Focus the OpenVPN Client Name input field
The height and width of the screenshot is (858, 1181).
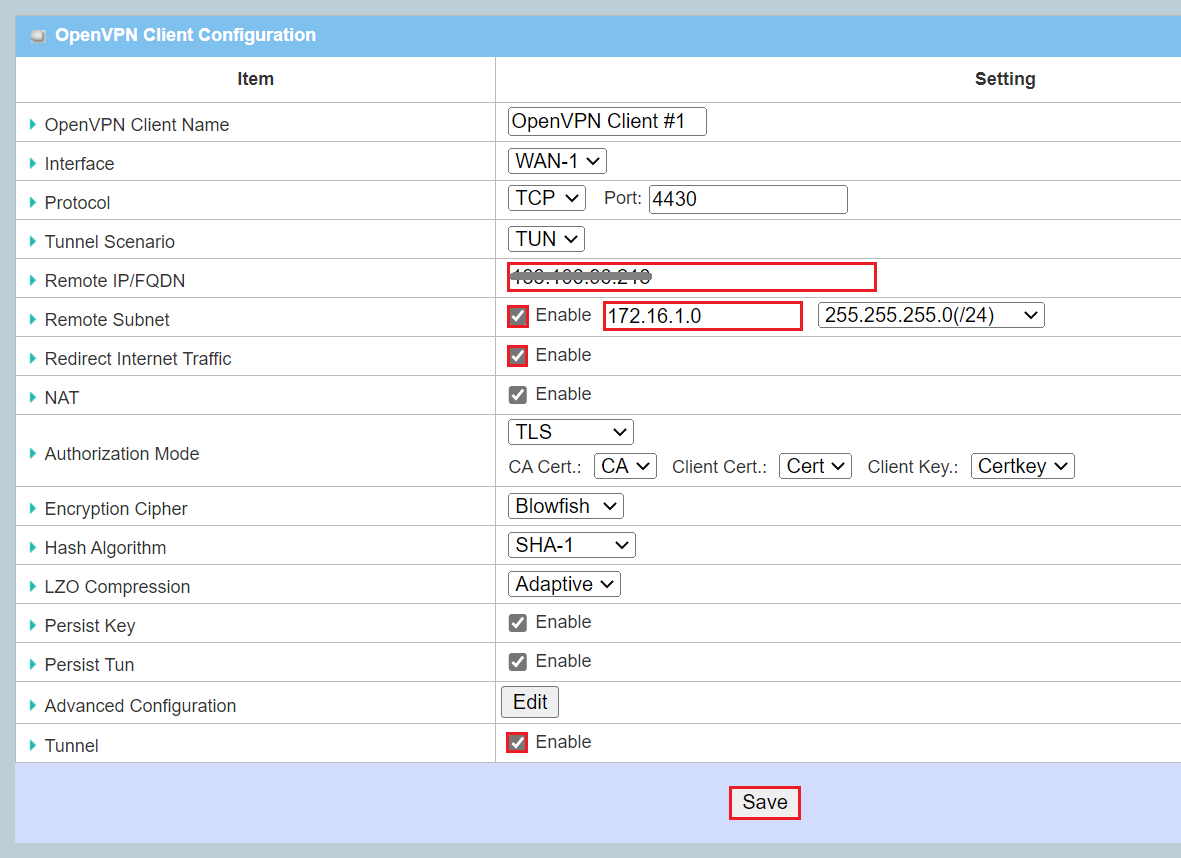pos(607,121)
